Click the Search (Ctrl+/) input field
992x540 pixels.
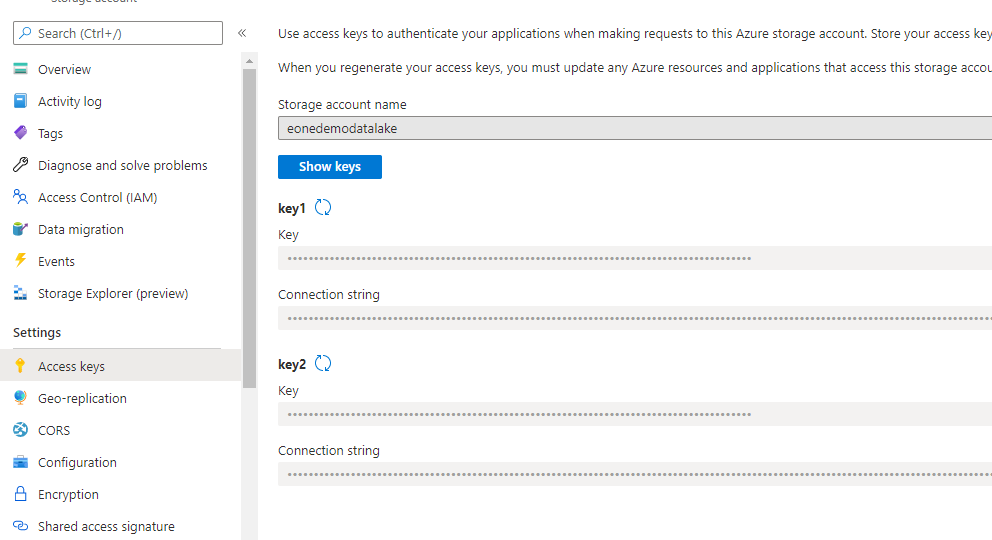coord(118,33)
